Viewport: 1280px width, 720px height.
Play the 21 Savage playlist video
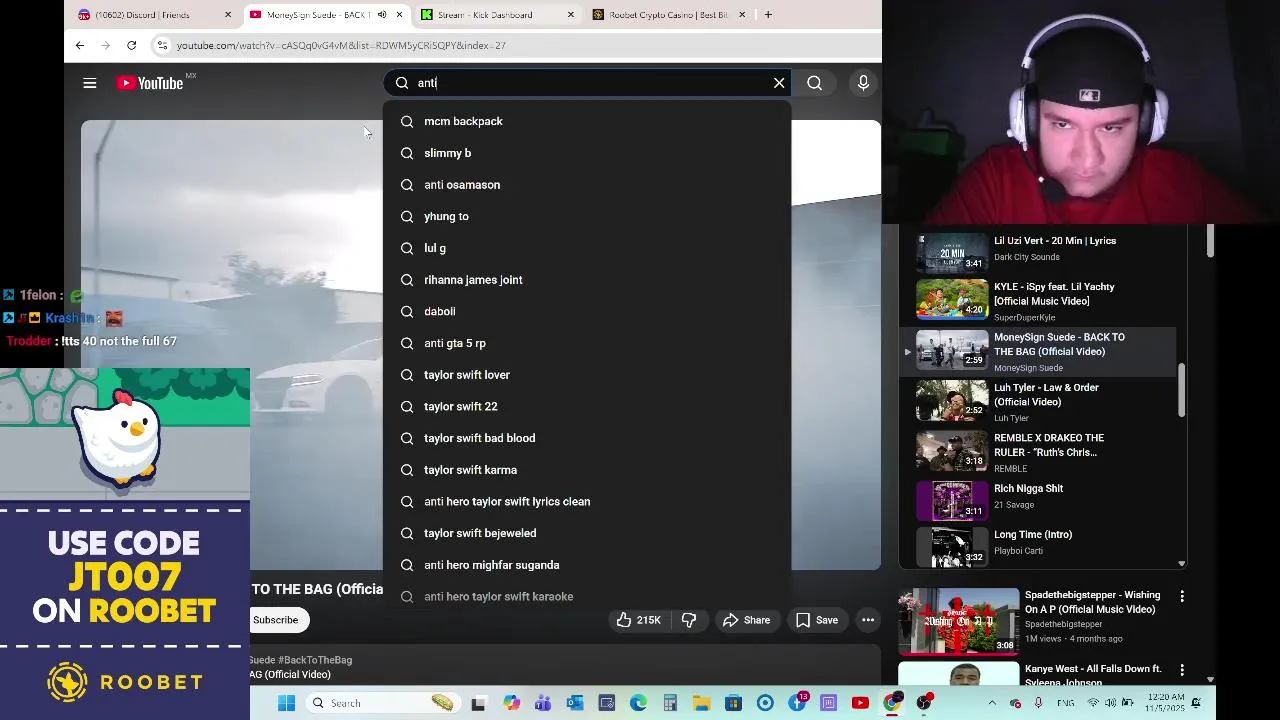pos(1040,500)
